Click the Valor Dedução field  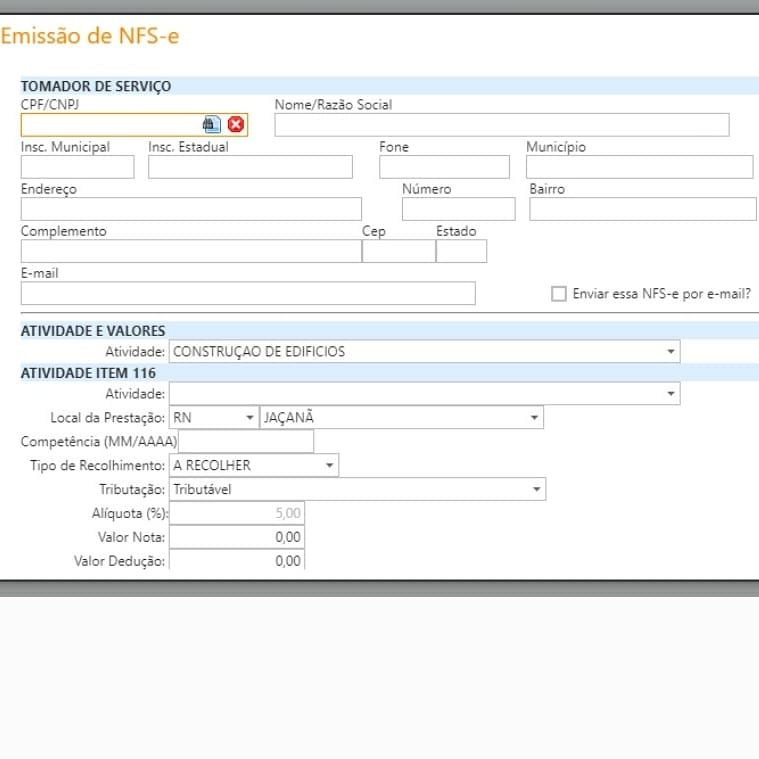coord(237,560)
